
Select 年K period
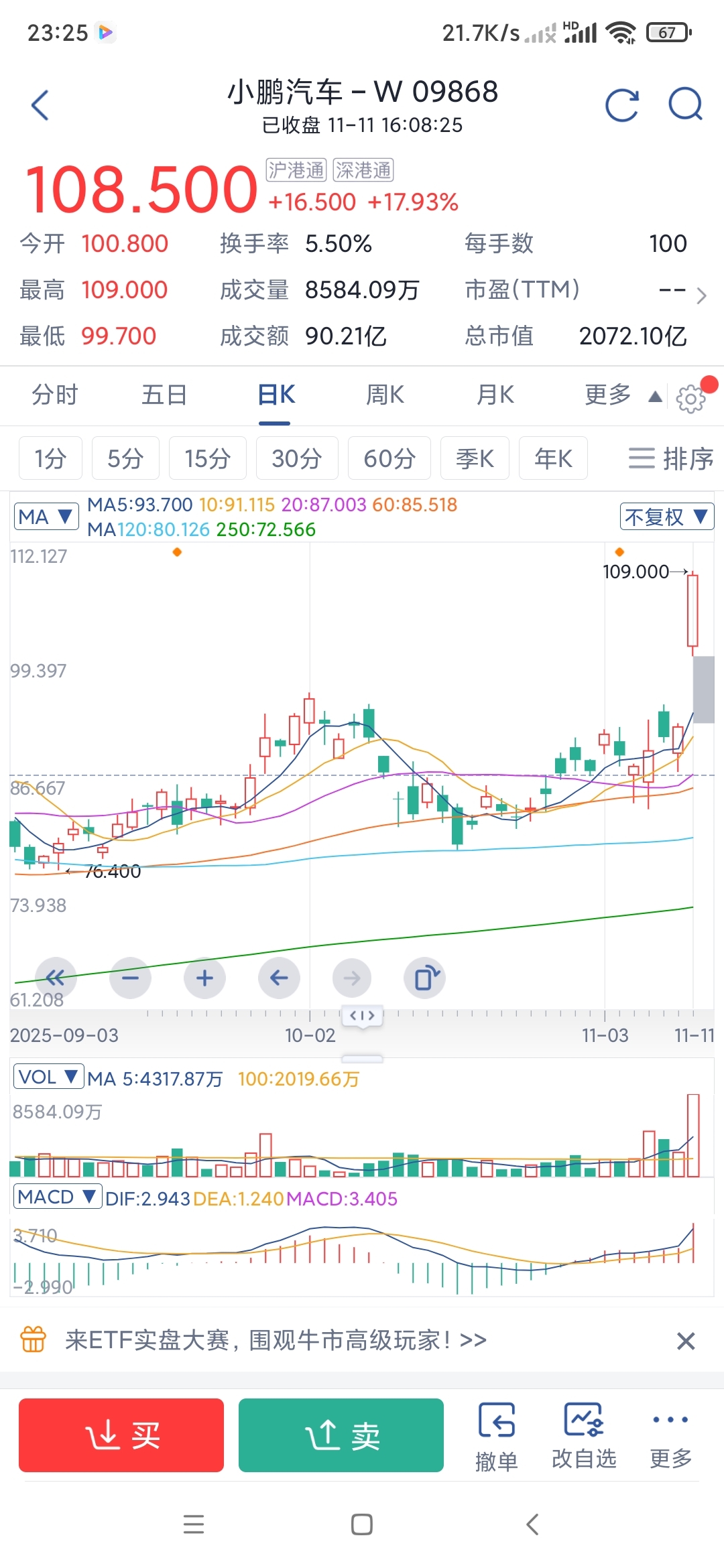(x=553, y=458)
